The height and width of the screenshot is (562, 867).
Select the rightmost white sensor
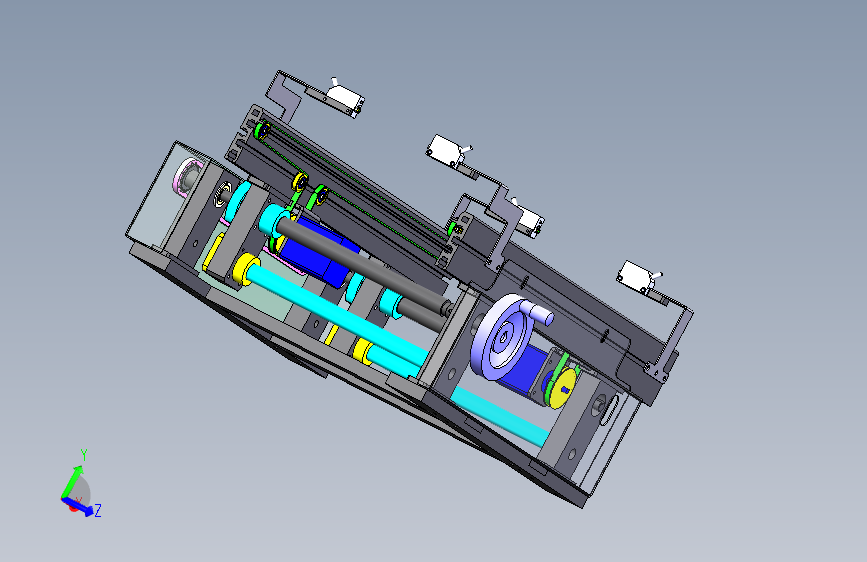[638, 276]
